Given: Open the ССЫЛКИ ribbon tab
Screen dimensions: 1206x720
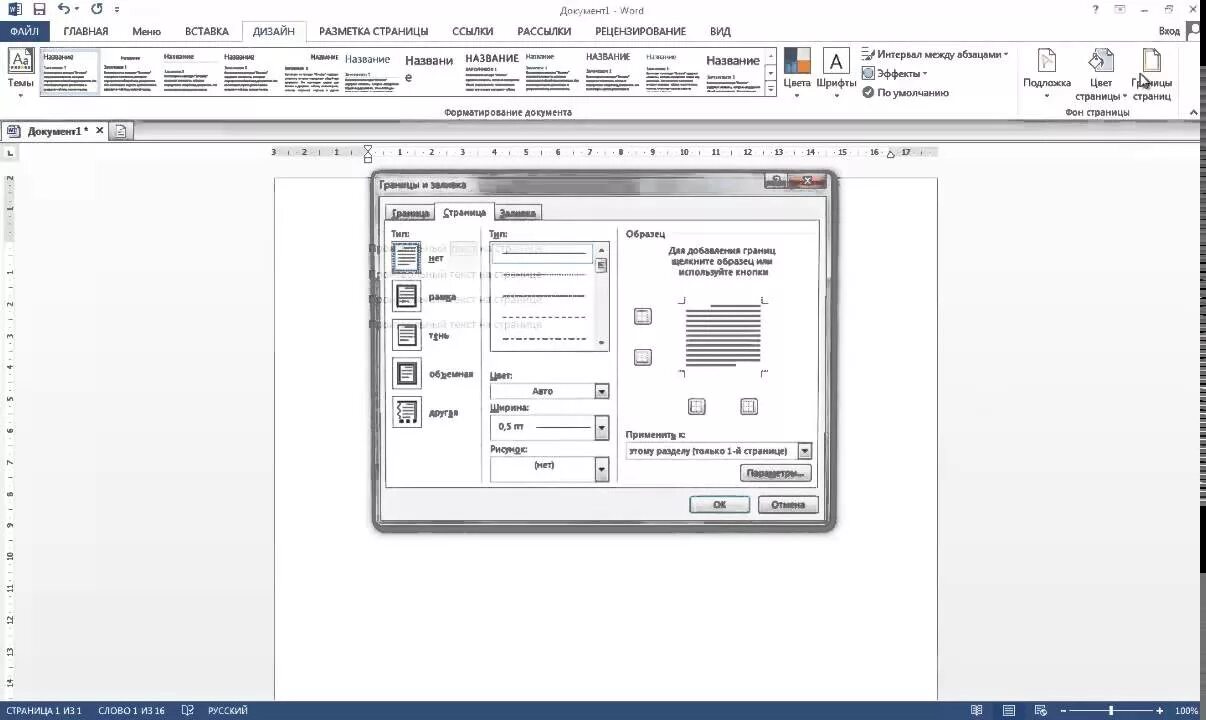Looking at the screenshot, I should click(473, 31).
